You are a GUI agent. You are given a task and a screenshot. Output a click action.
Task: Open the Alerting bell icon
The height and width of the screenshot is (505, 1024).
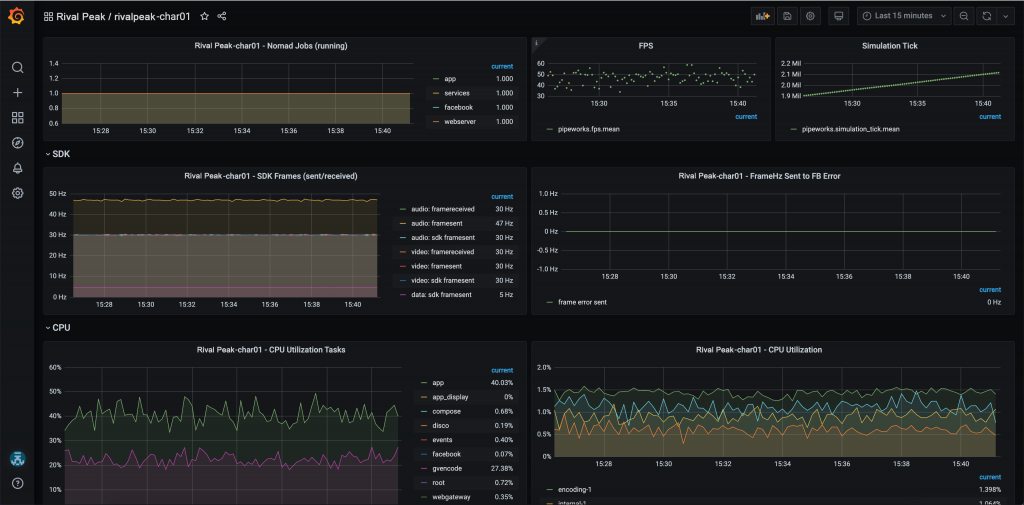pos(18,168)
